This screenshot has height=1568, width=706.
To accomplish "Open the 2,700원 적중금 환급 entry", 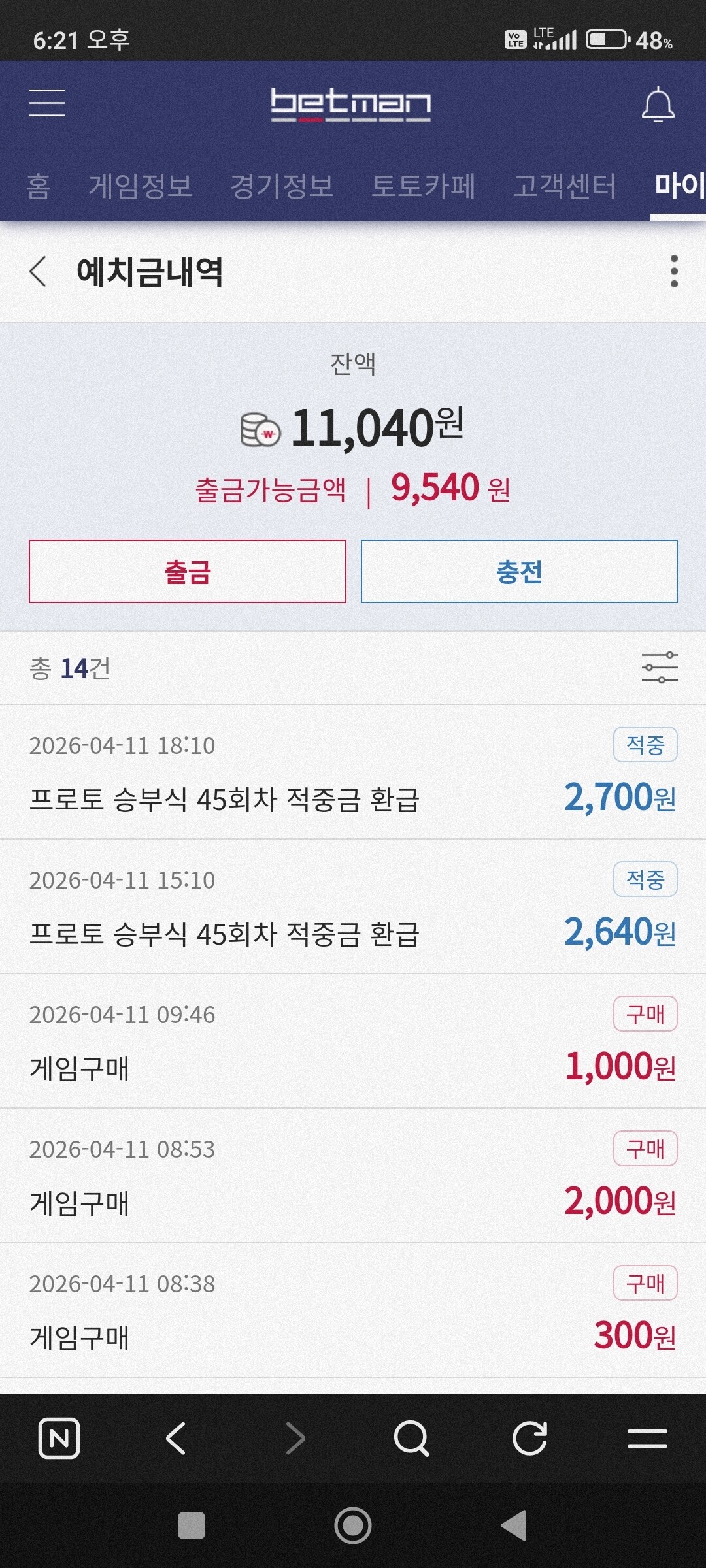I will (353, 772).
